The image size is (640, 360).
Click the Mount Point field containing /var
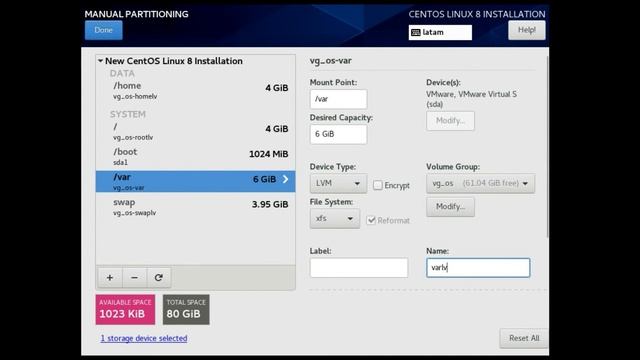click(x=338, y=99)
